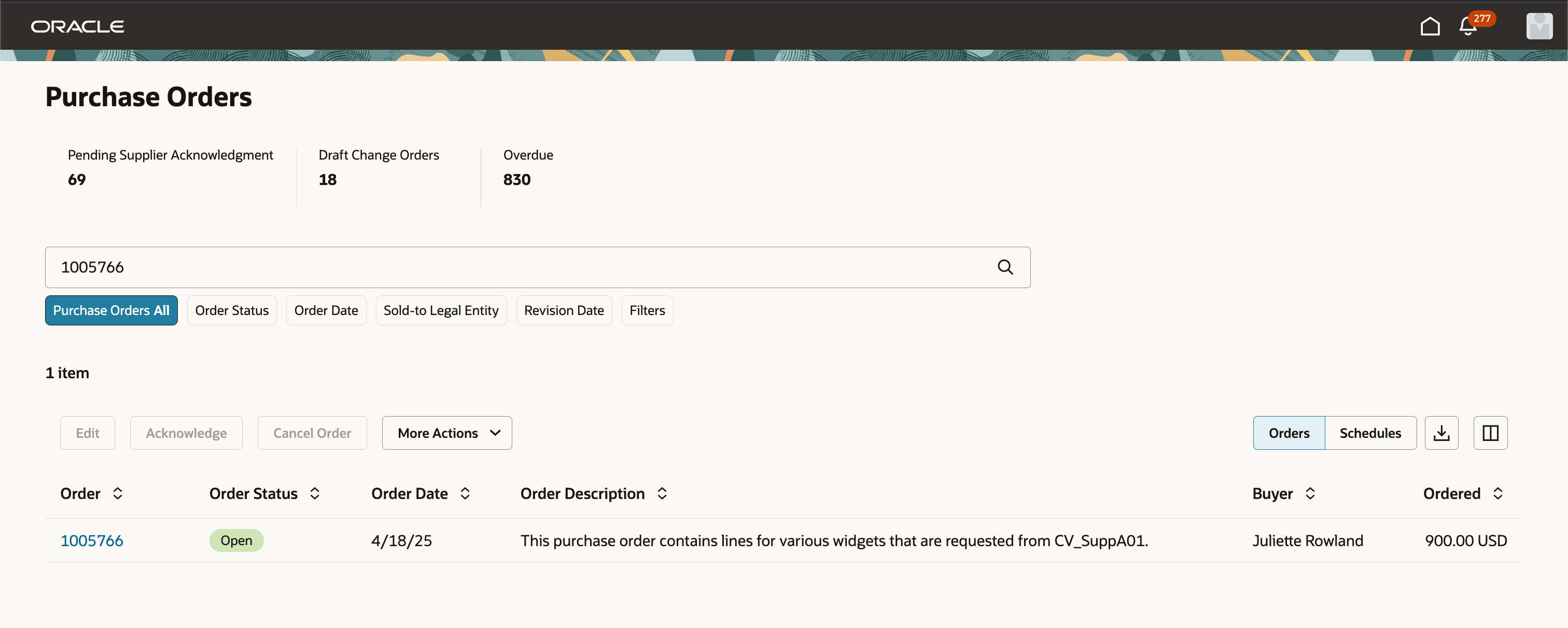This screenshot has height=628, width=1568.
Task: Expand the Order Status filter
Action: click(231, 310)
